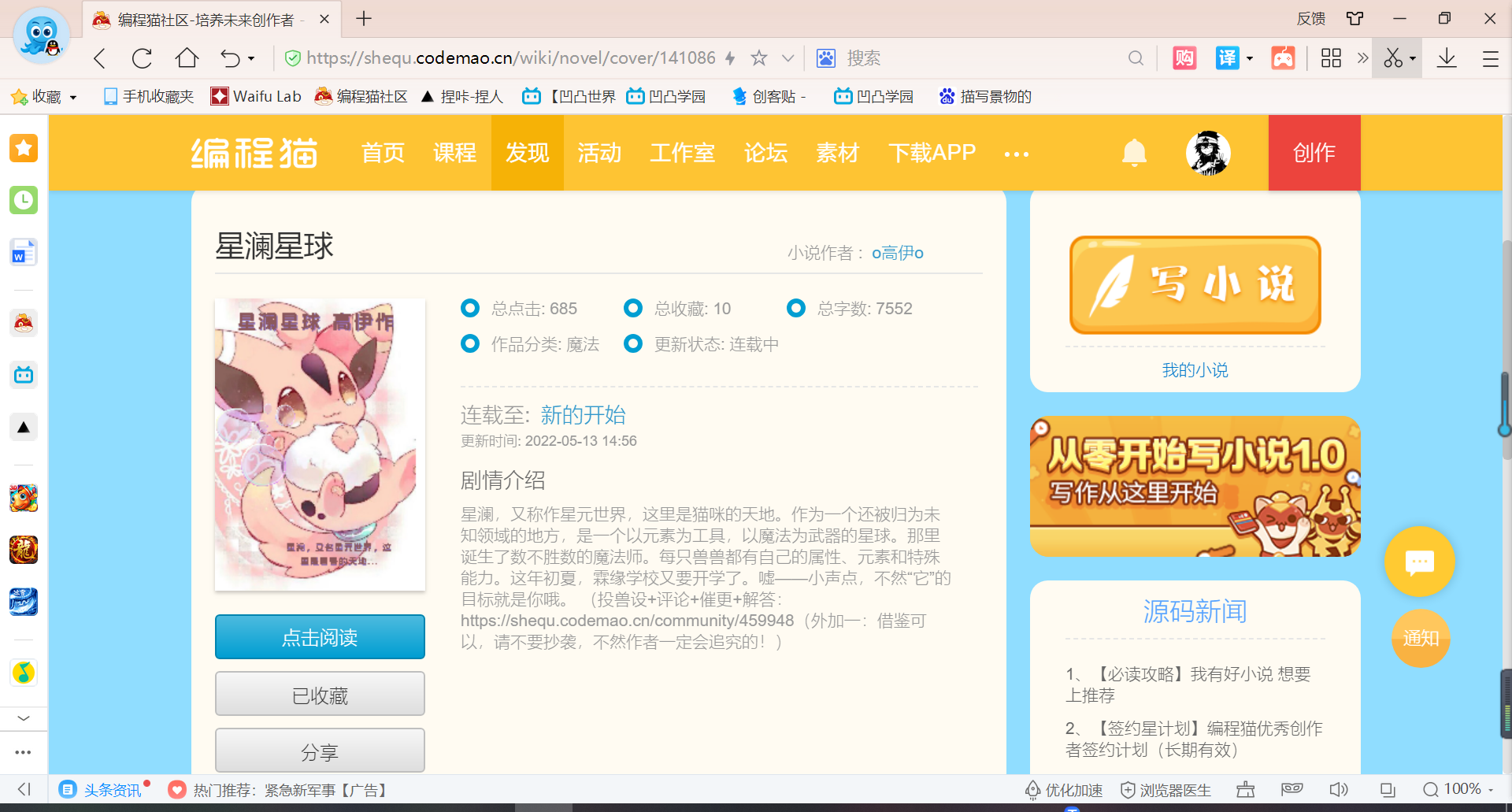The height and width of the screenshot is (812, 1512).
Task: Open the extensions grid icon
Action: point(1331,57)
